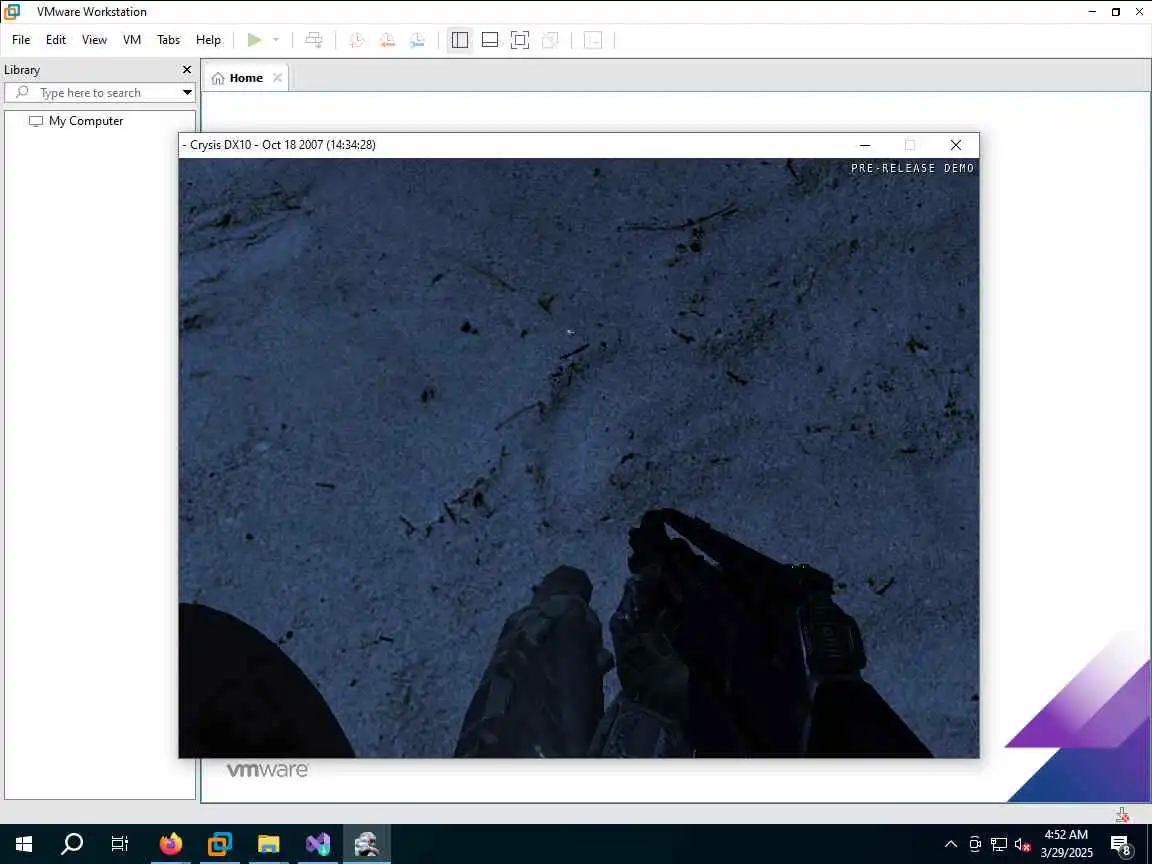Click the Meet Now tray icon

pyautogui.click(x=975, y=844)
